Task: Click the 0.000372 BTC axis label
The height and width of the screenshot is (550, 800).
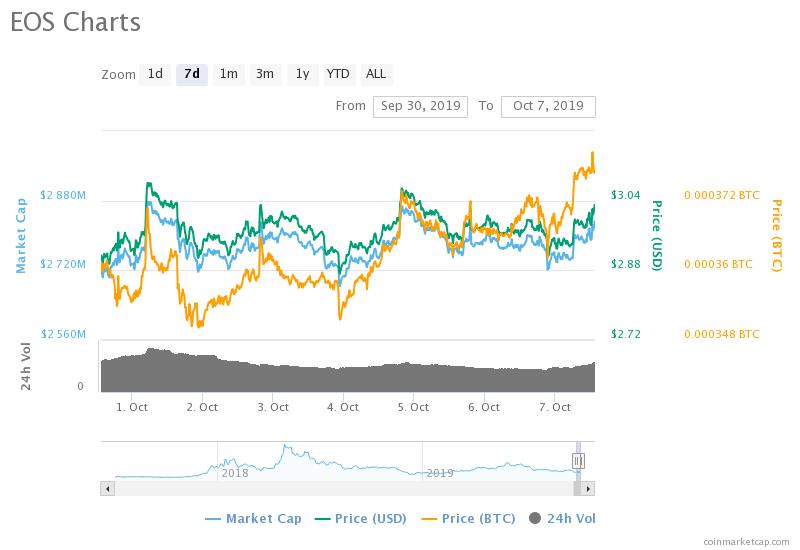Action: (x=721, y=195)
